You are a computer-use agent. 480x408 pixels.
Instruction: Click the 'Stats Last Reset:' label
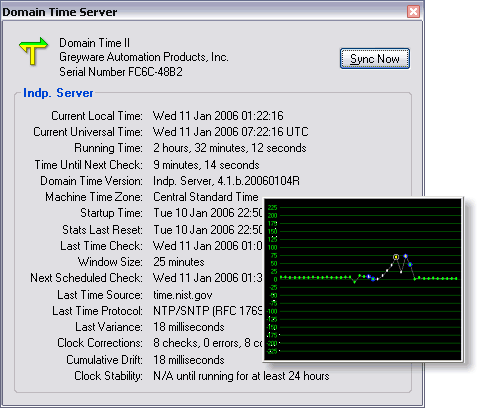pos(102,230)
